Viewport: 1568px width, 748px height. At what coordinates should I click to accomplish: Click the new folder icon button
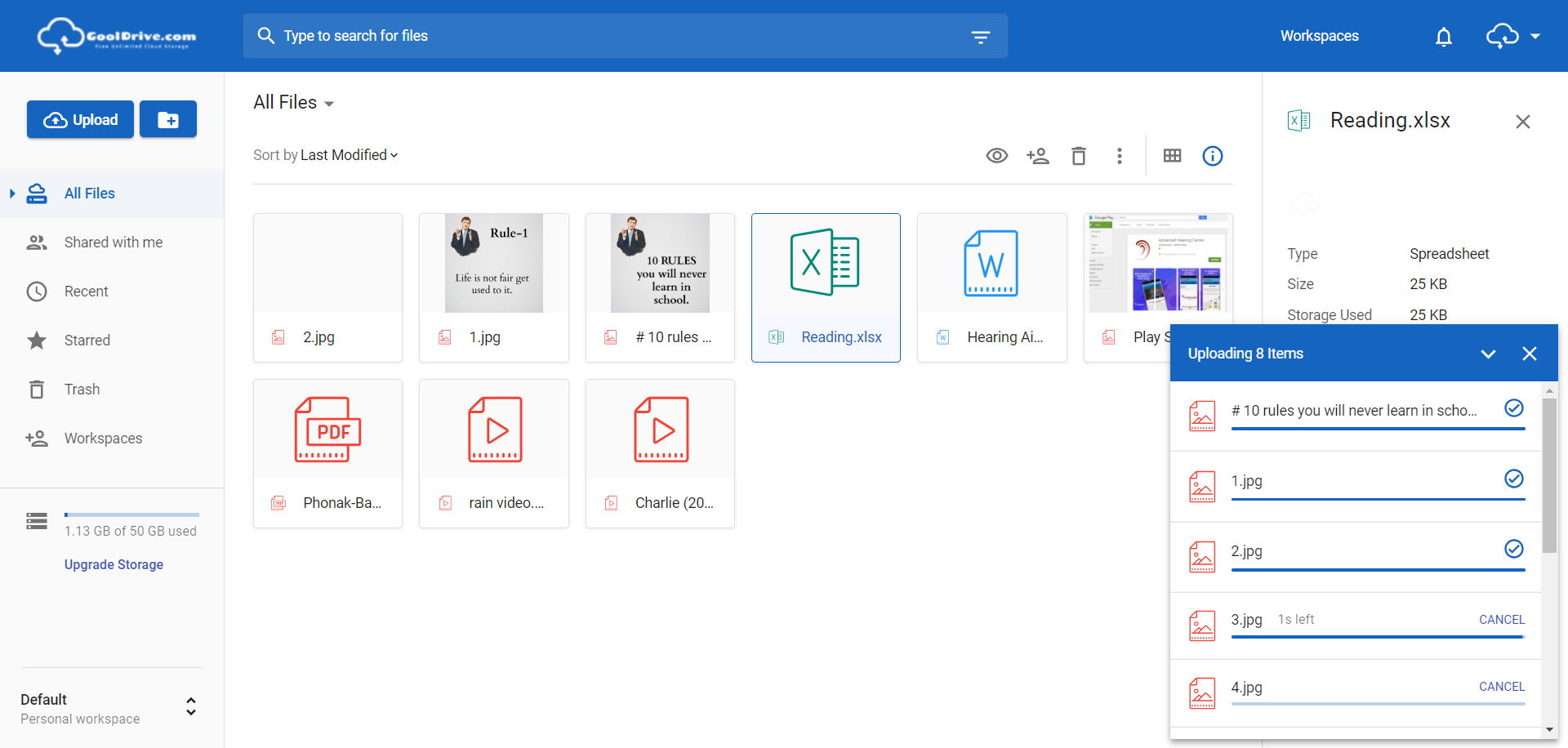coord(168,120)
